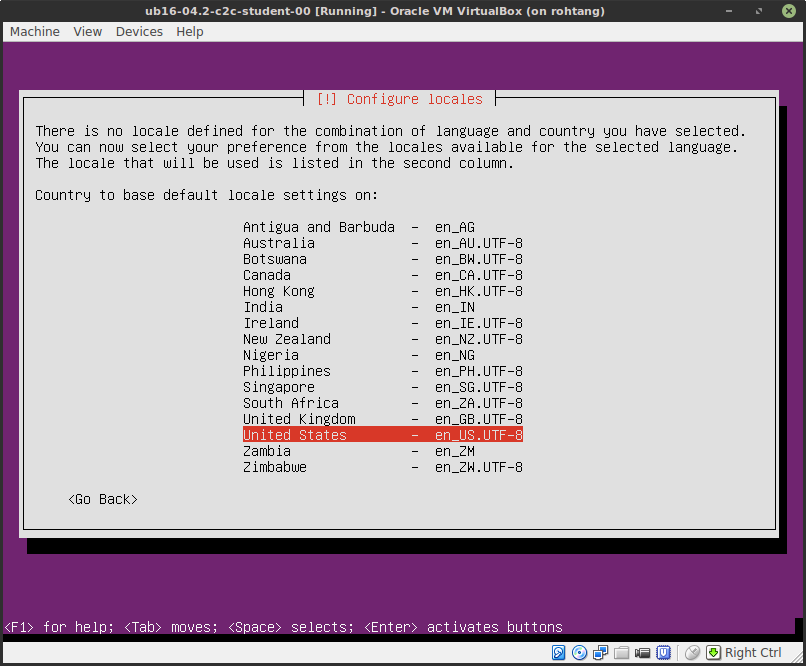Click the shared folders status icon
Viewport: 806px width, 666px height.
622,652
